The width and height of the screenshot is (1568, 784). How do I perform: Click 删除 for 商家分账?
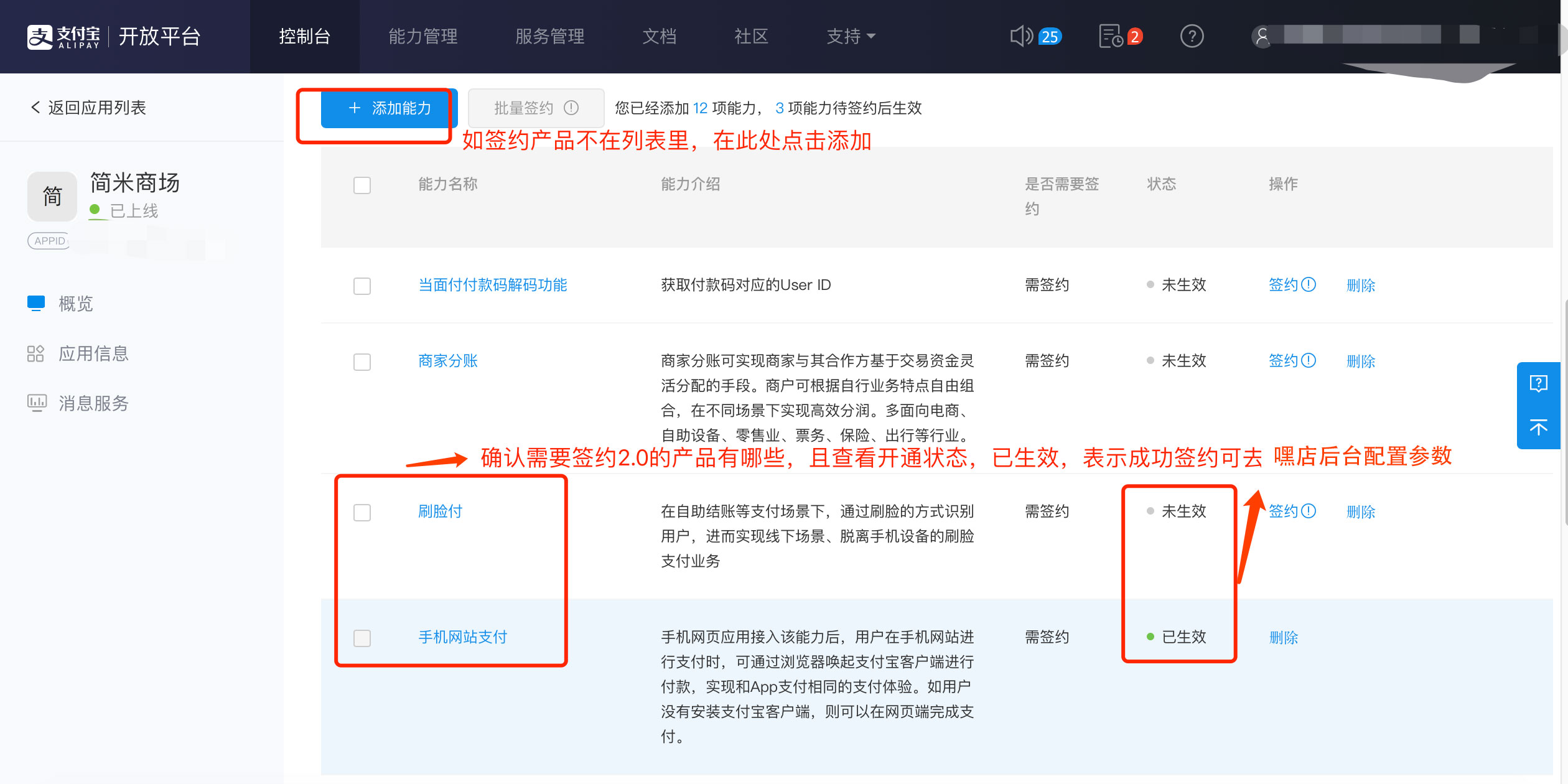pos(1361,362)
